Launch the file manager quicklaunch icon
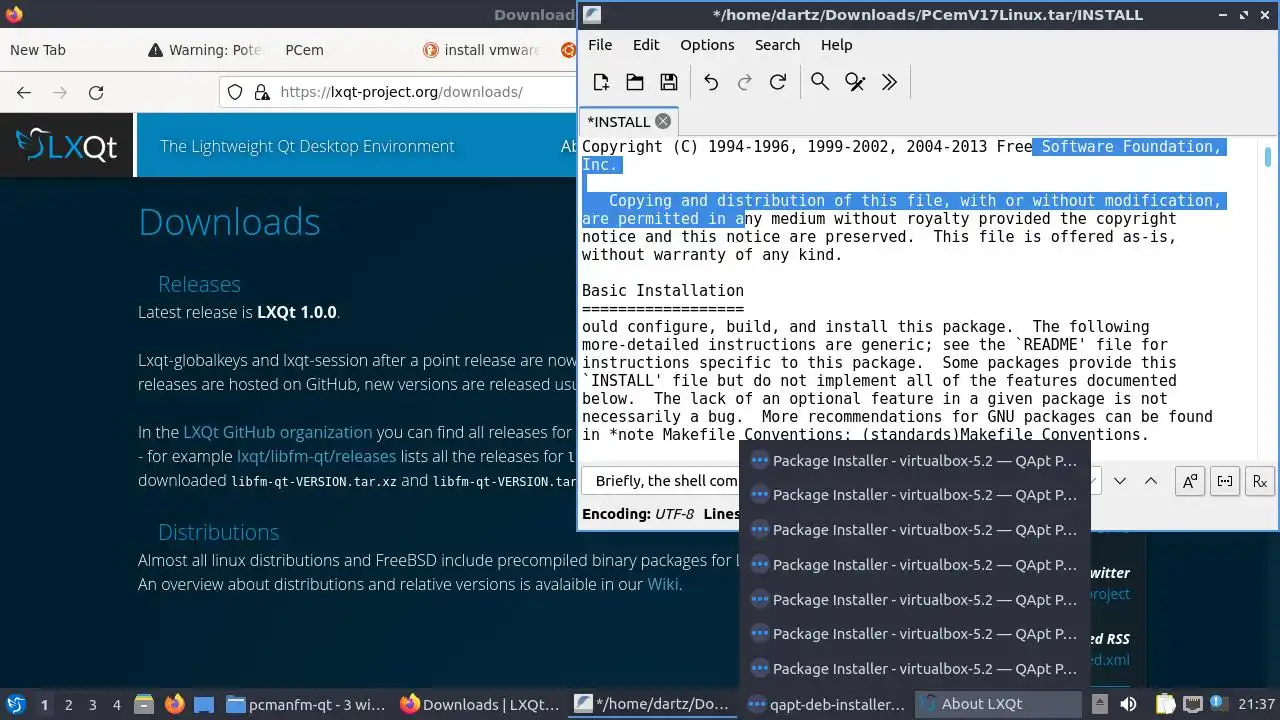The height and width of the screenshot is (720, 1280). coord(143,704)
